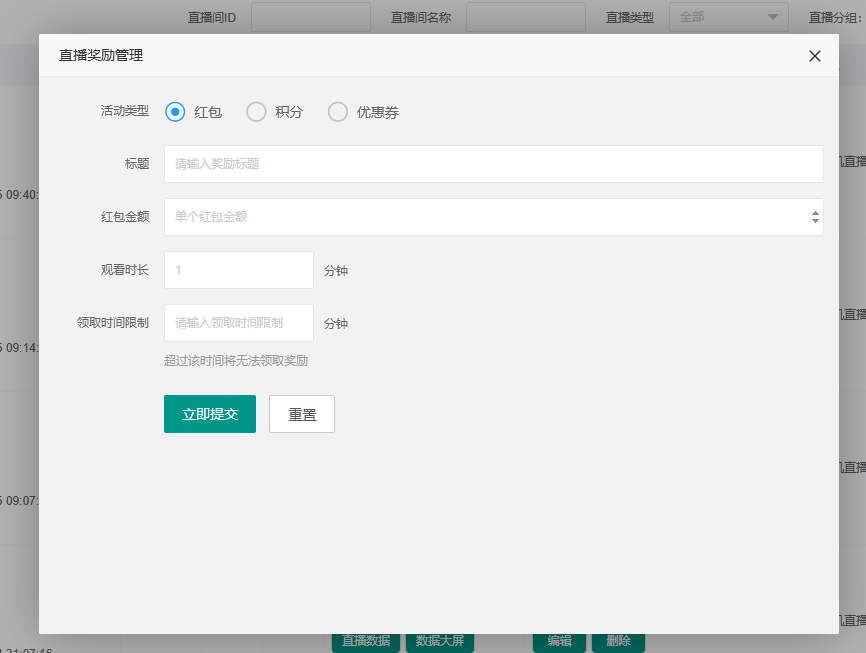Increase 红包金额 with the up arrow
Screen dimensions: 866x653
tap(815, 212)
